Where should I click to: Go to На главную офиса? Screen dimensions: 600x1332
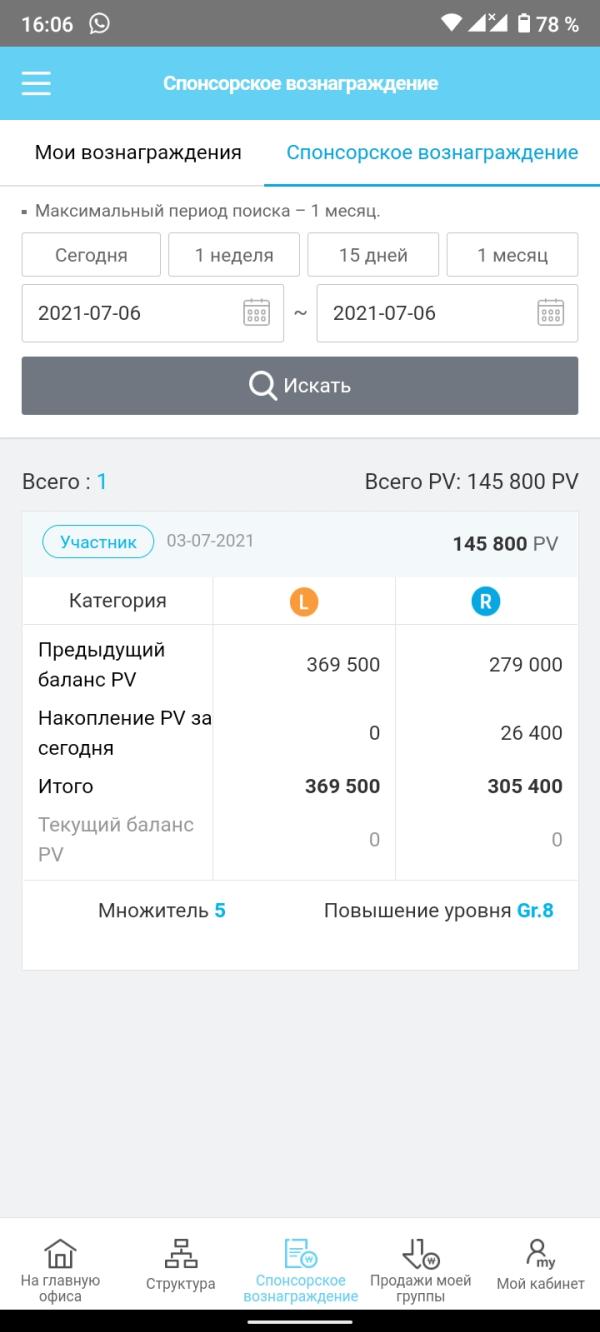[60, 1269]
